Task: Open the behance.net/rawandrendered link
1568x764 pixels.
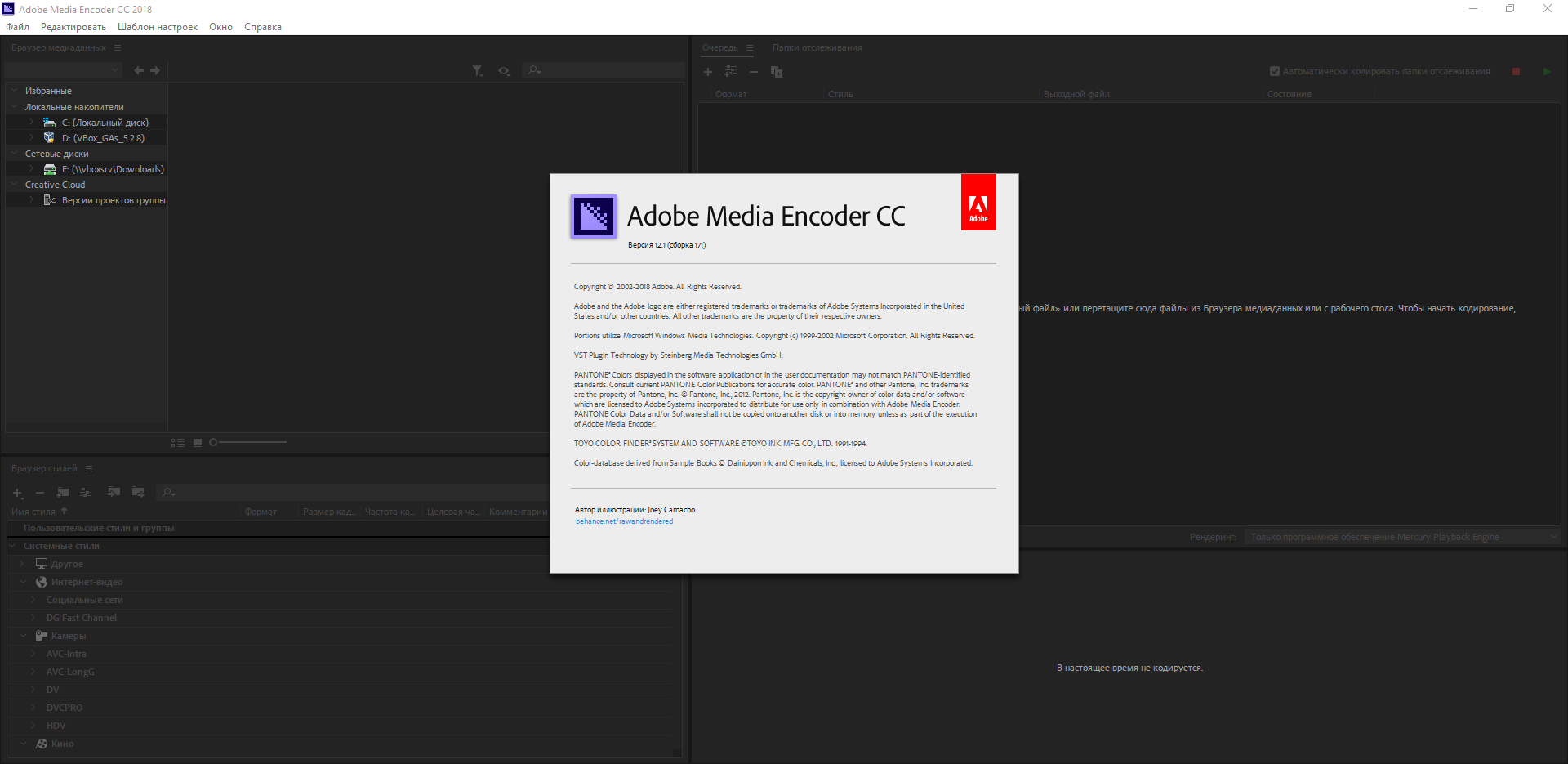Action: coord(625,521)
